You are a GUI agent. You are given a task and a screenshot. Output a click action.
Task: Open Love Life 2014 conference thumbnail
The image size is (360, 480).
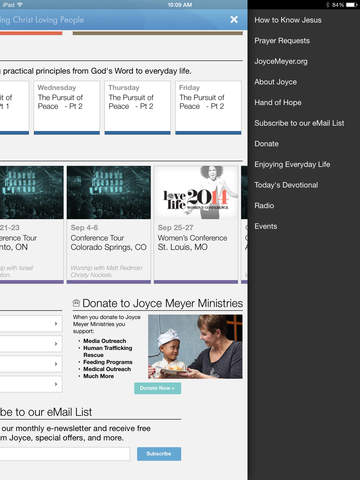[196, 192]
